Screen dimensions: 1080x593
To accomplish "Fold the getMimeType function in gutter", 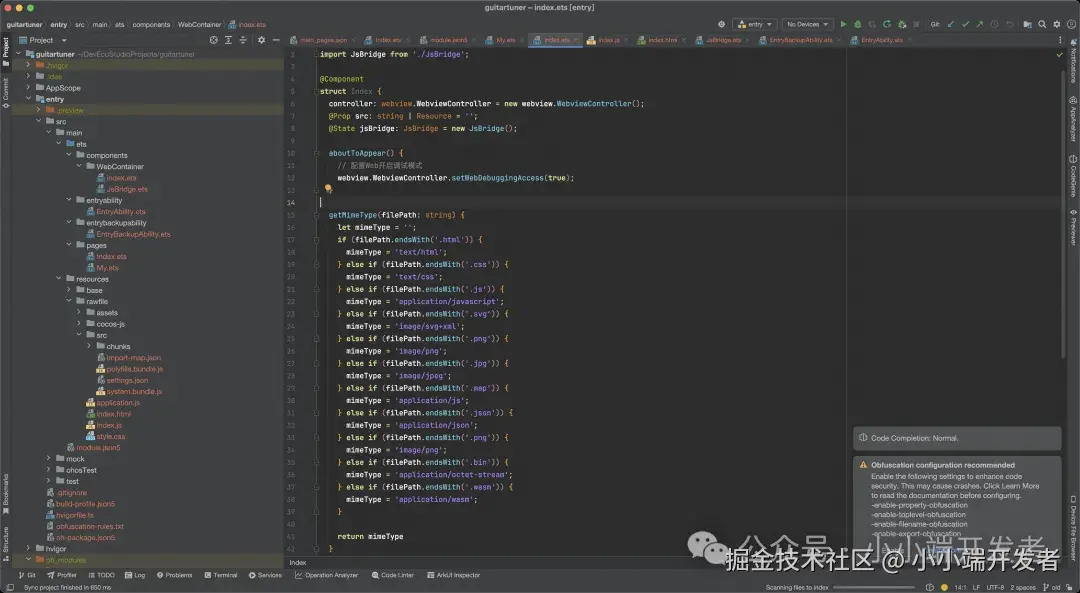I will coord(316,215).
